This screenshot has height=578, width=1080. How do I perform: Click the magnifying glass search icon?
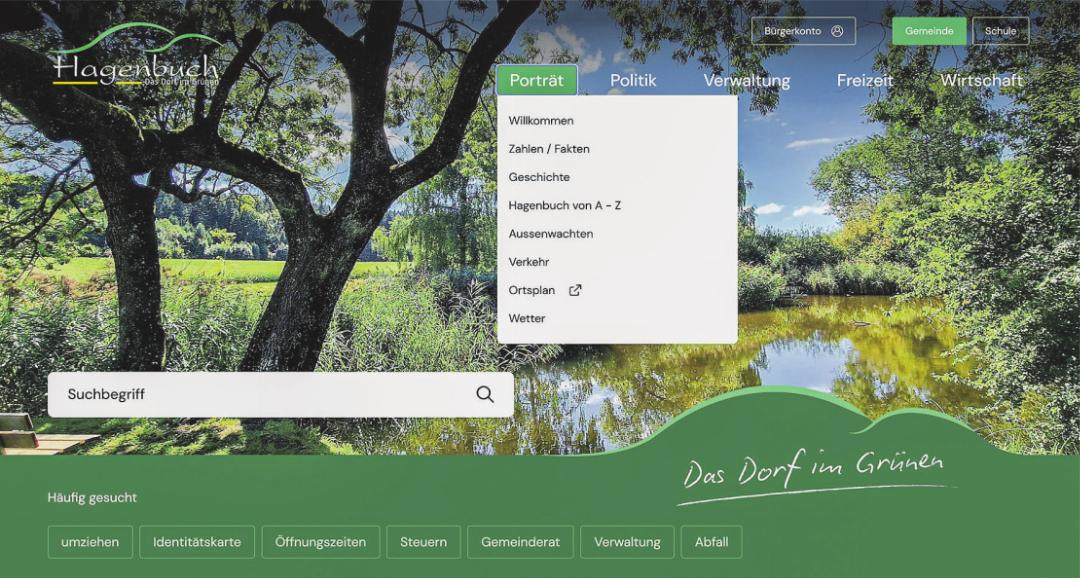485,394
